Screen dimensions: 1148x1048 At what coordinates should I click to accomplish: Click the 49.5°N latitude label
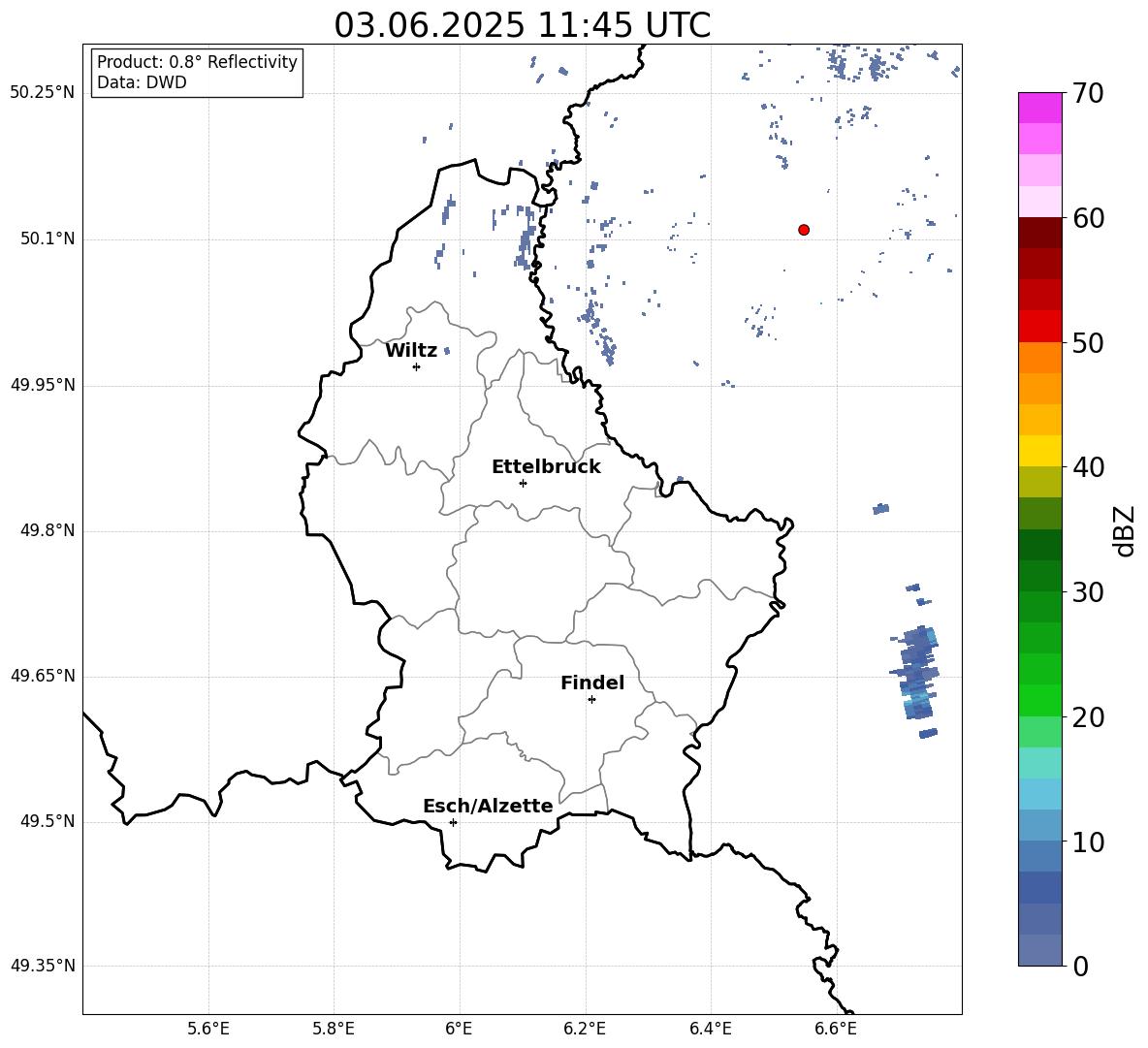tap(48, 821)
